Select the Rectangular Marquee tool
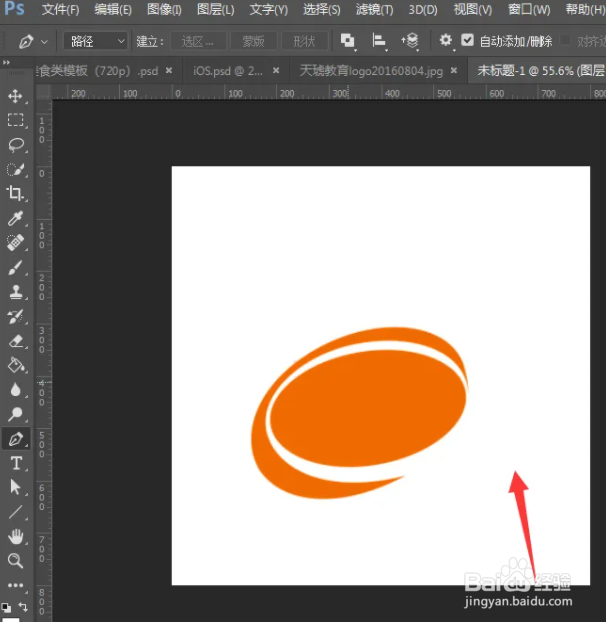 (x=15, y=120)
